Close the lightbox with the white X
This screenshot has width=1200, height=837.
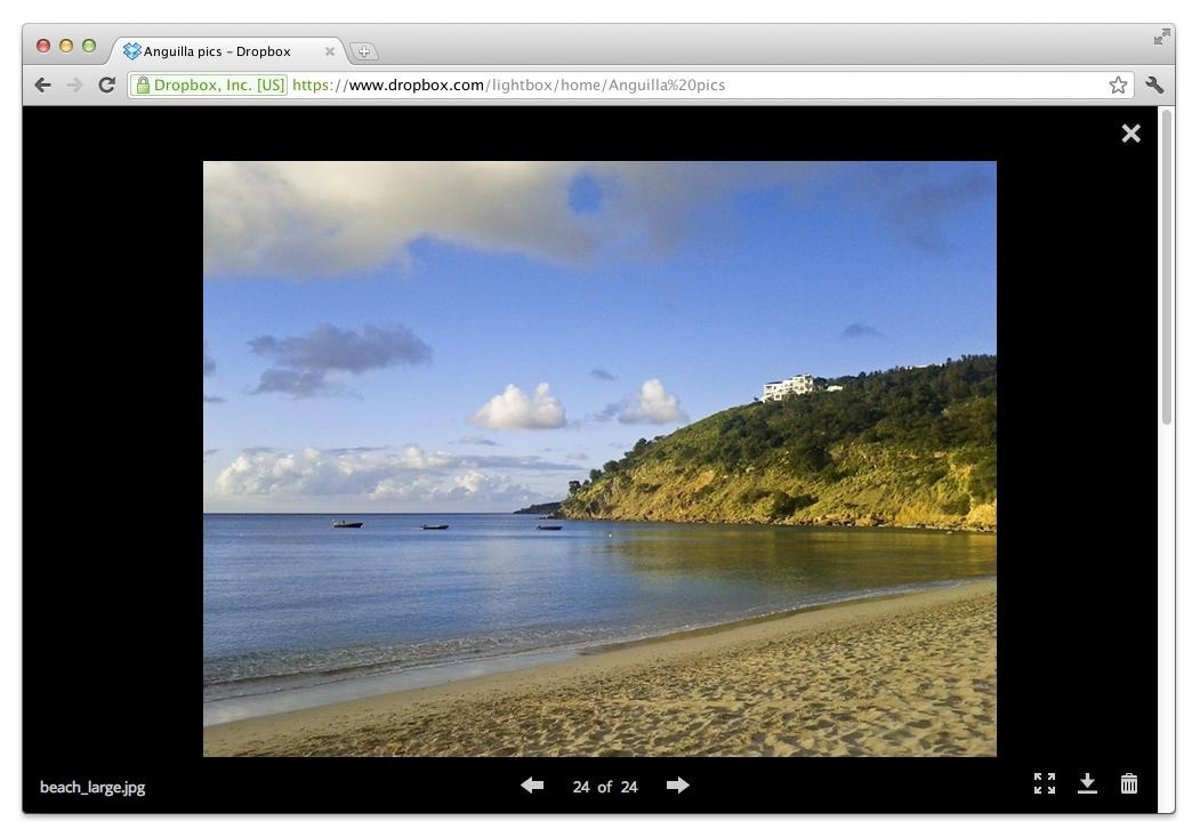(x=1130, y=134)
